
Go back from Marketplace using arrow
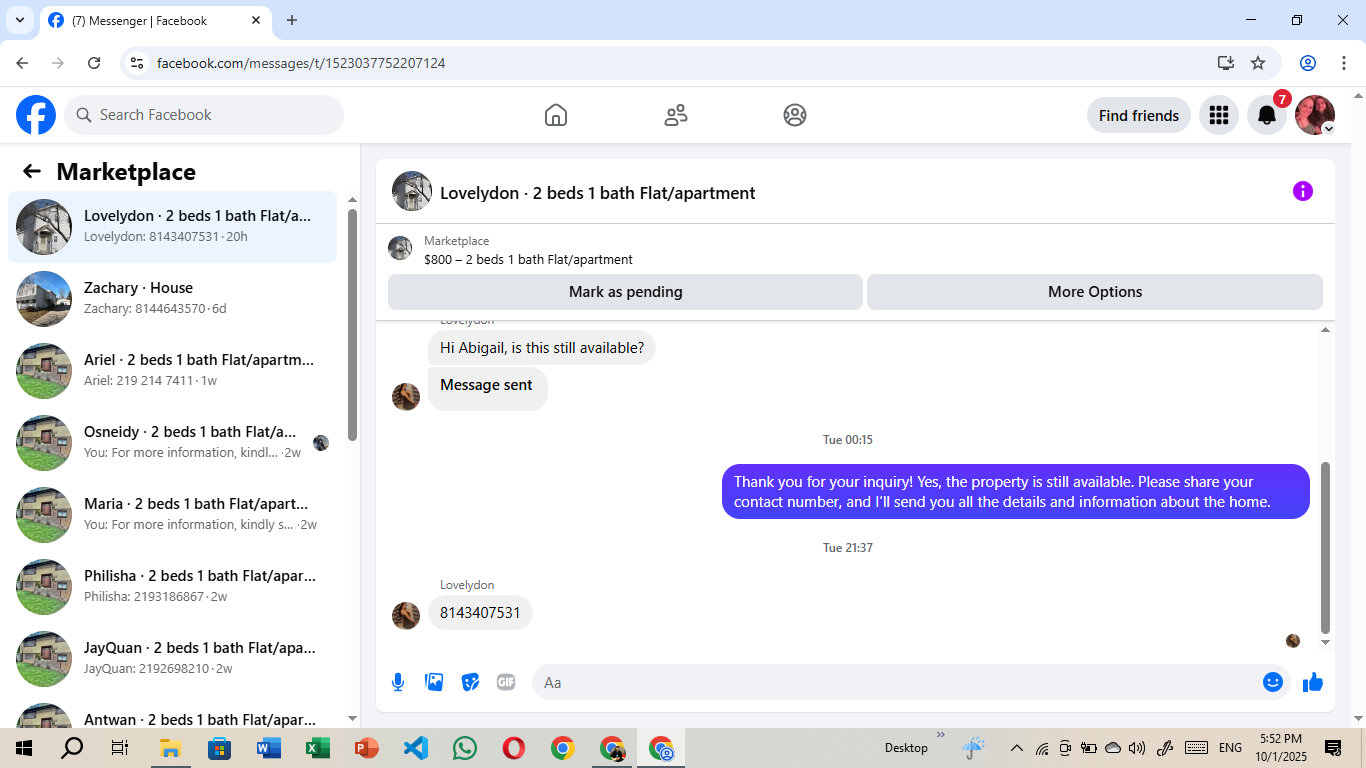[32, 171]
